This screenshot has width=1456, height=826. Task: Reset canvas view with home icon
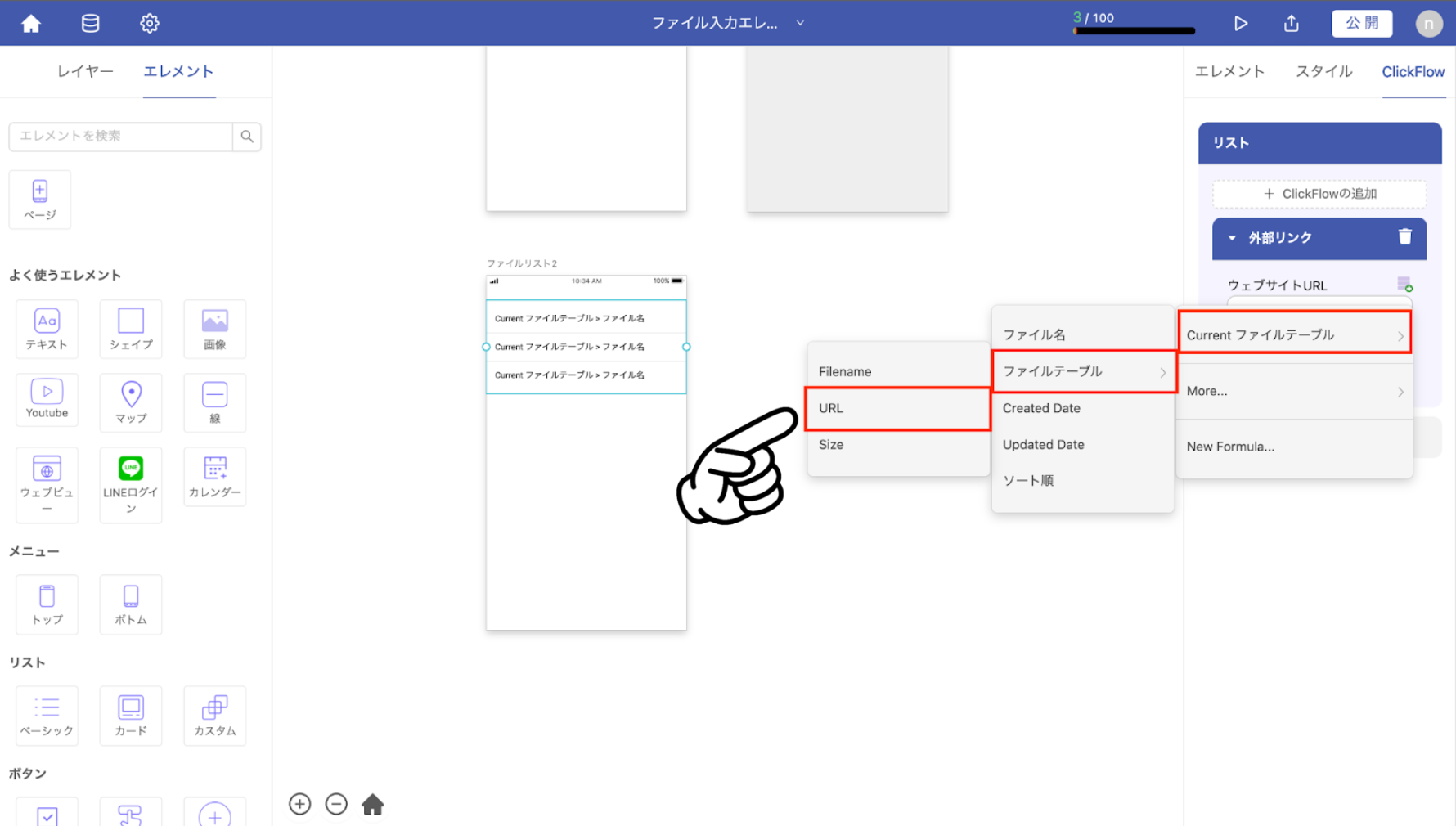click(x=373, y=804)
